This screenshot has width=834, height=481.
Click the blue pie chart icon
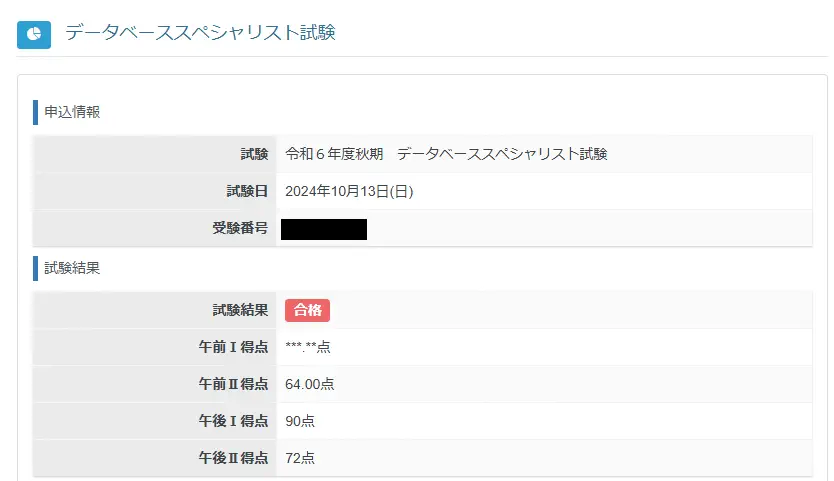tap(34, 34)
